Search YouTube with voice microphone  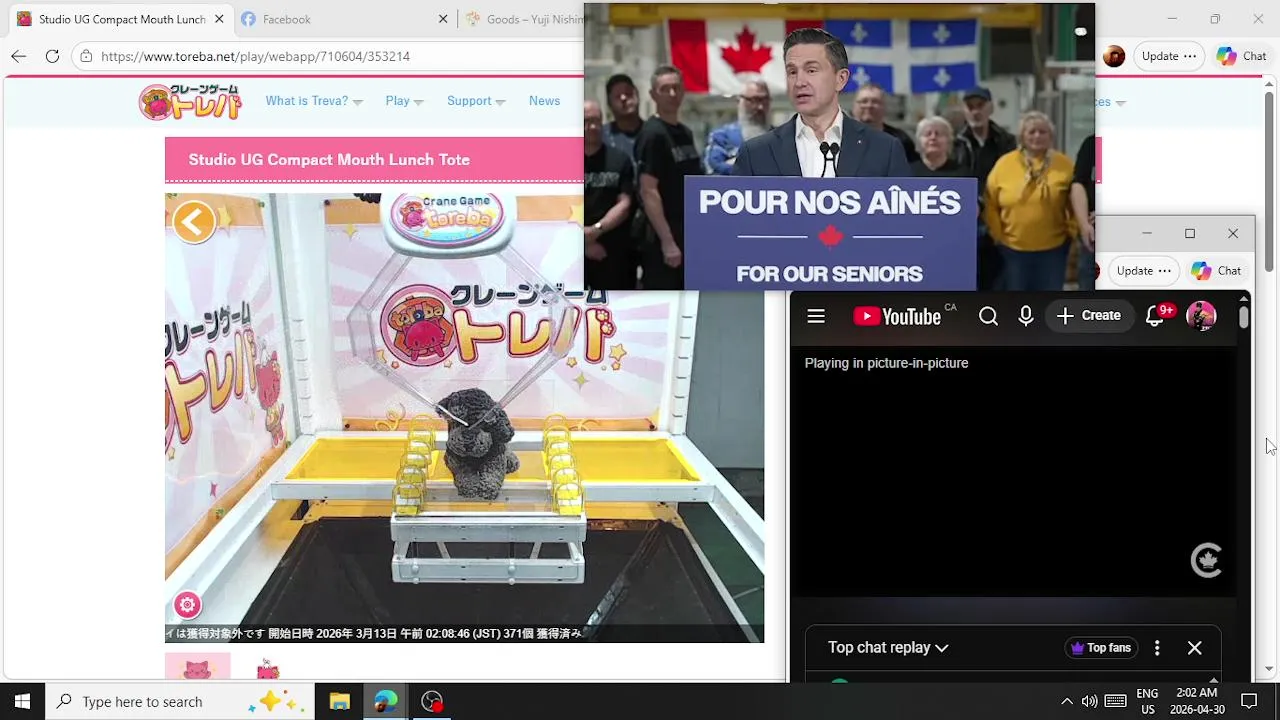(1025, 316)
